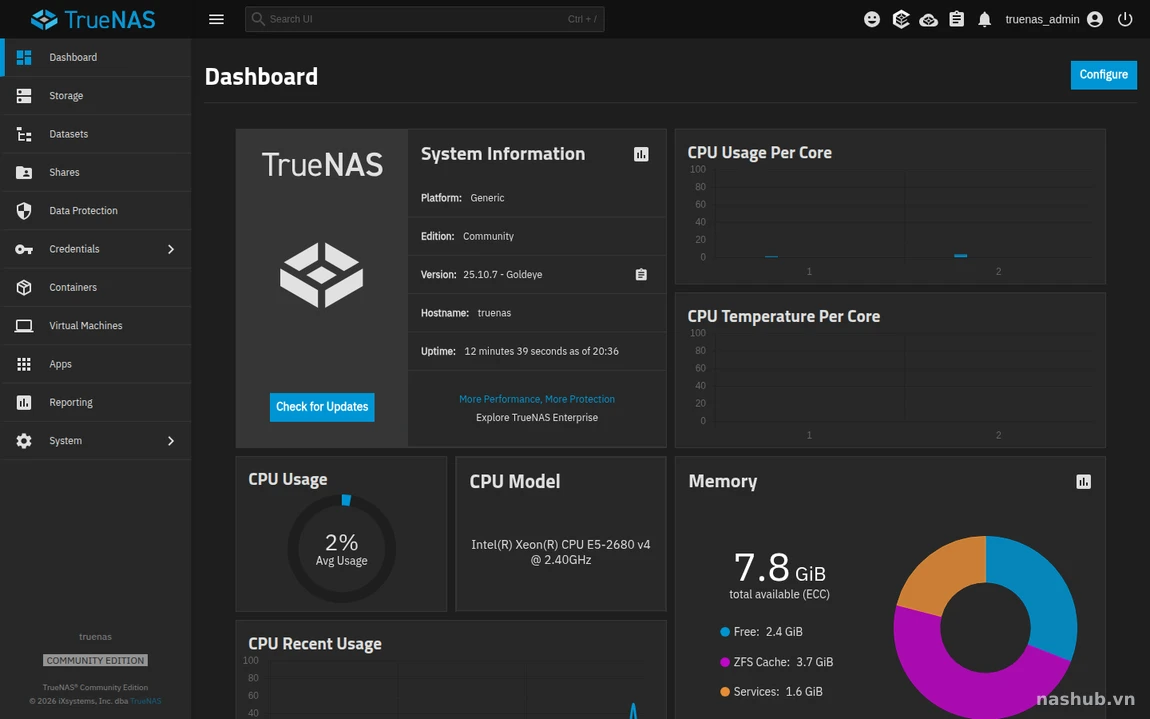Image resolution: width=1150 pixels, height=719 pixels.
Task: Click the COMMUNITY EDITION badge
Action: coord(95,660)
